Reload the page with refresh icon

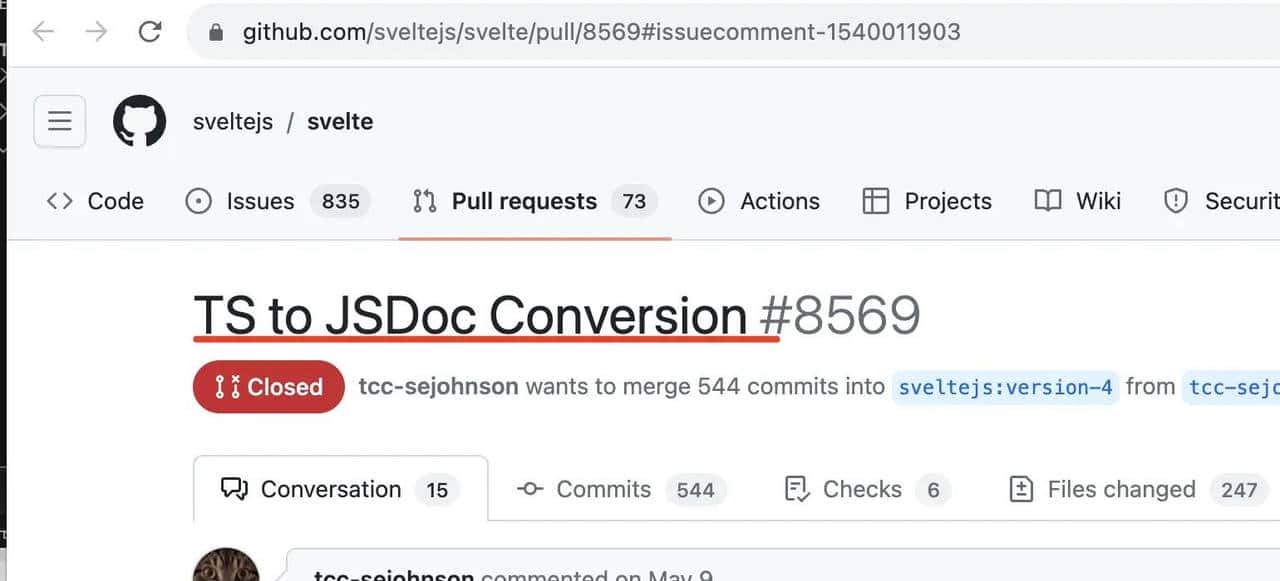150,32
